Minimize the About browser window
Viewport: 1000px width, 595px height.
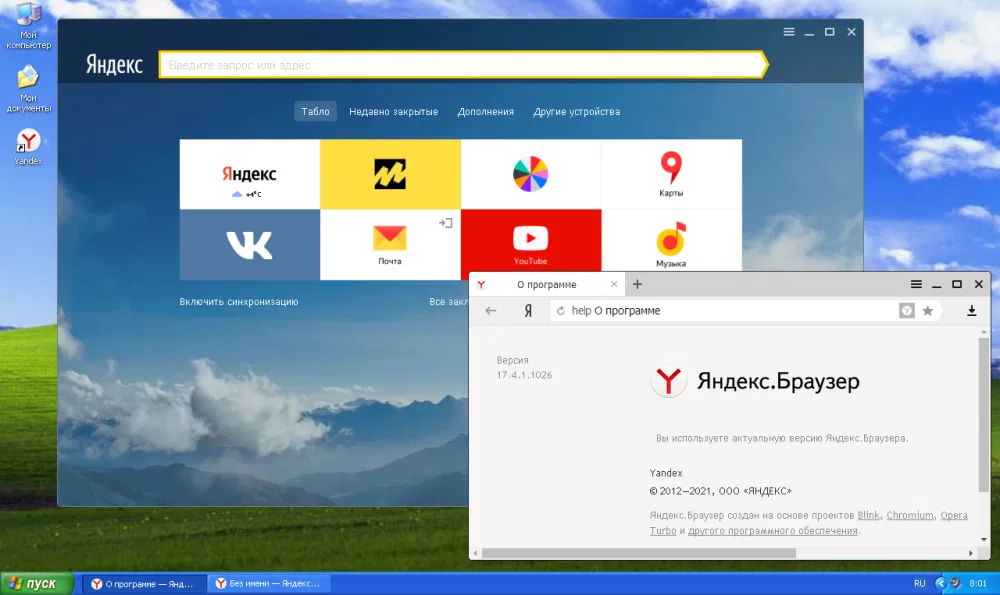coord(936,284)
